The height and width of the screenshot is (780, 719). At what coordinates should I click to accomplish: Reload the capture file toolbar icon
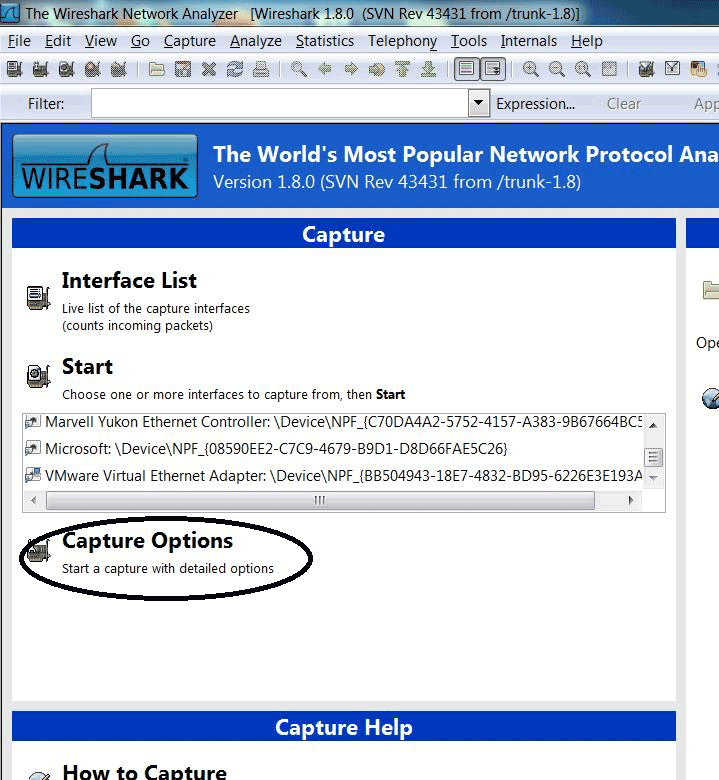point(235,69)
